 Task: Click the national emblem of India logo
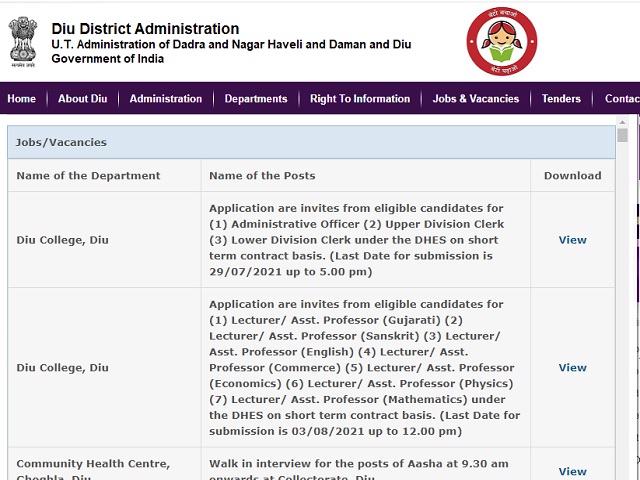(23, 42)
